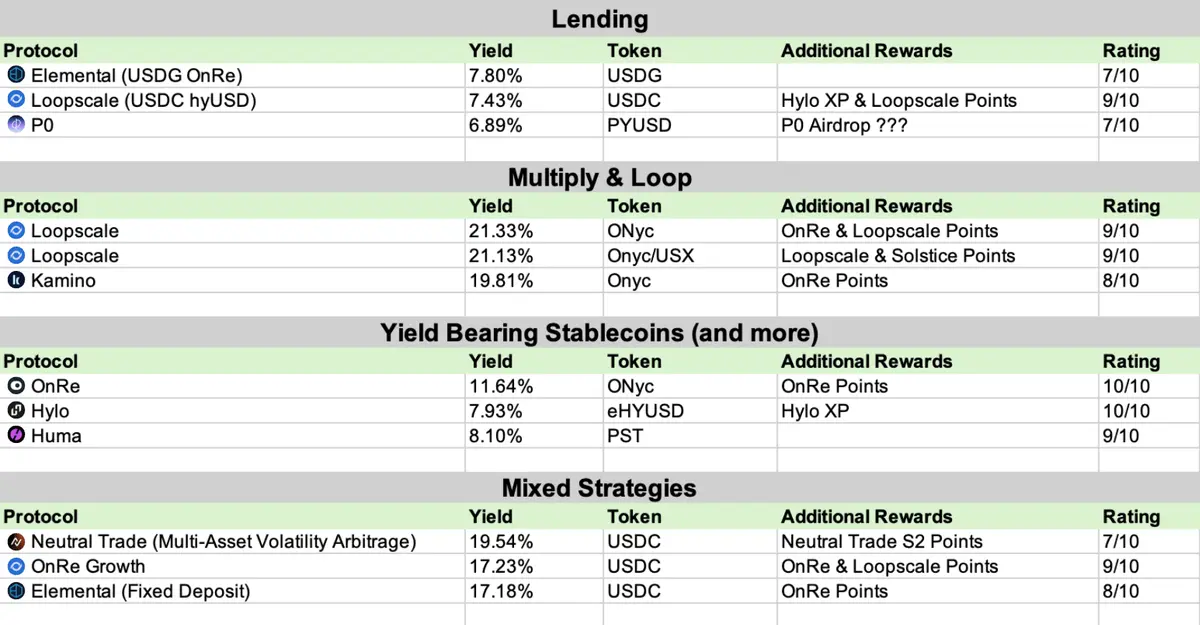The width and height of the screenshot is (1200, 625).
Task: Select the Lending section header
Action: coord(600,19)
